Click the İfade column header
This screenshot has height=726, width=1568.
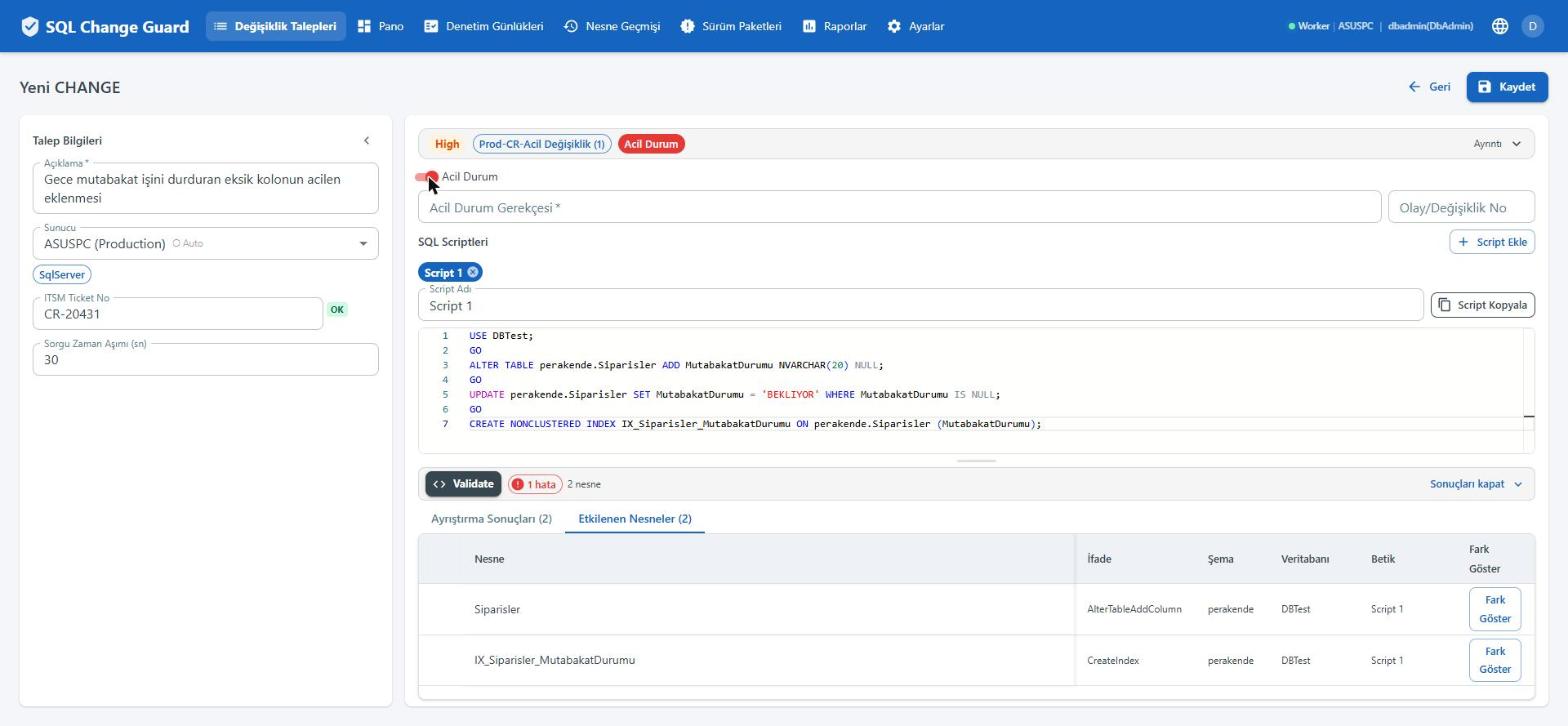(1099, 559)
